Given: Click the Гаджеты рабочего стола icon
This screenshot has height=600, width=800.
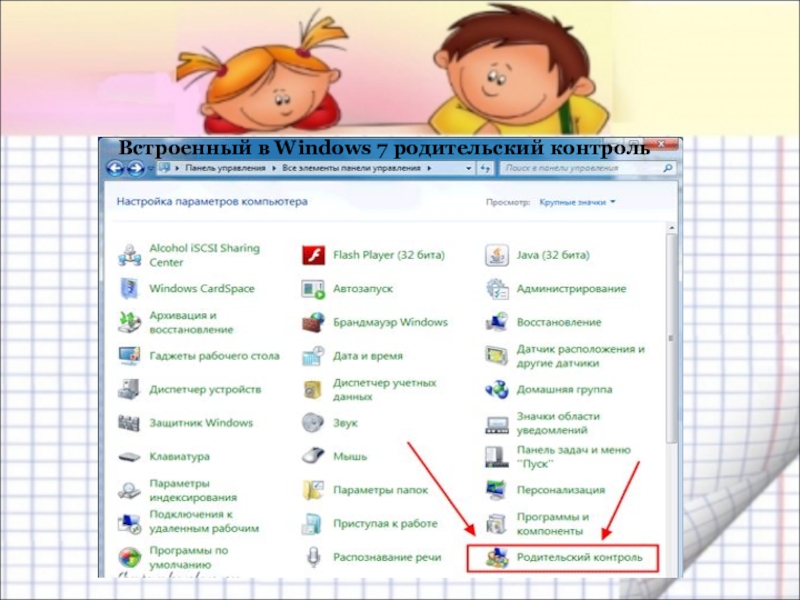Looking at the screenshot, I should click(130, 356).
